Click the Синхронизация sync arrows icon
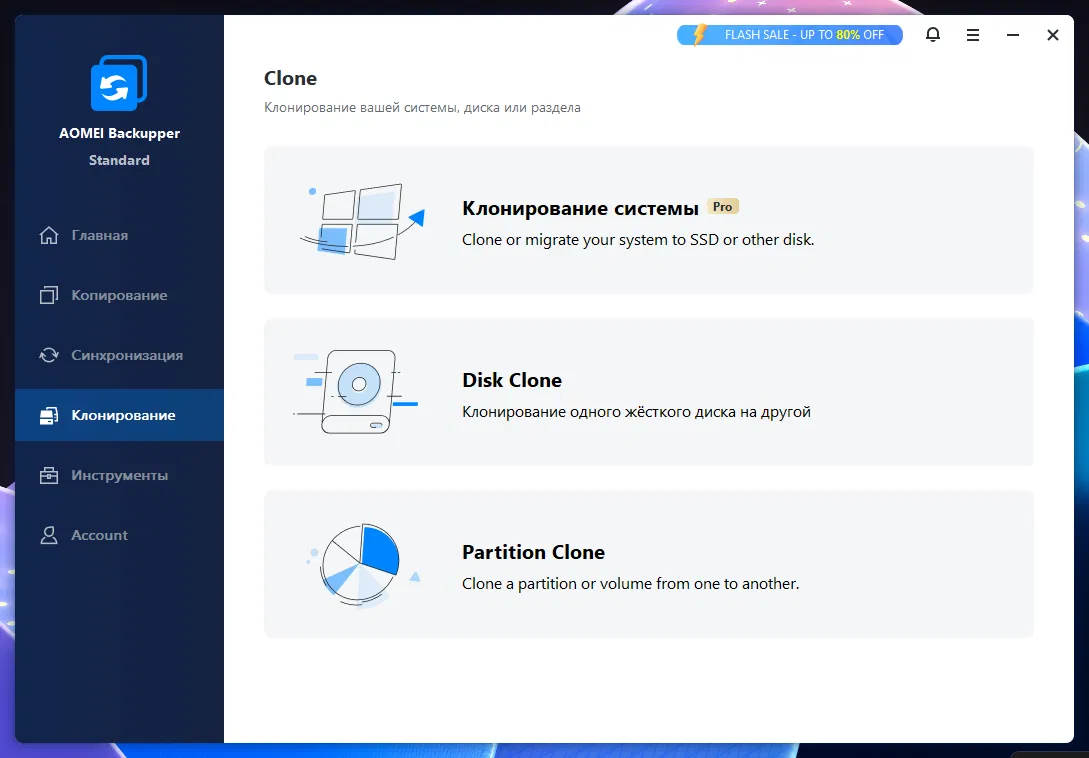 pyautogui.click(x=49, y=355)
